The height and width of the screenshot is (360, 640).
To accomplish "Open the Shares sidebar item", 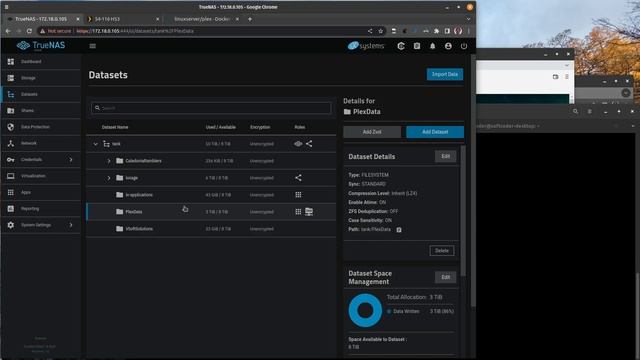I will (x=41, y=111).
